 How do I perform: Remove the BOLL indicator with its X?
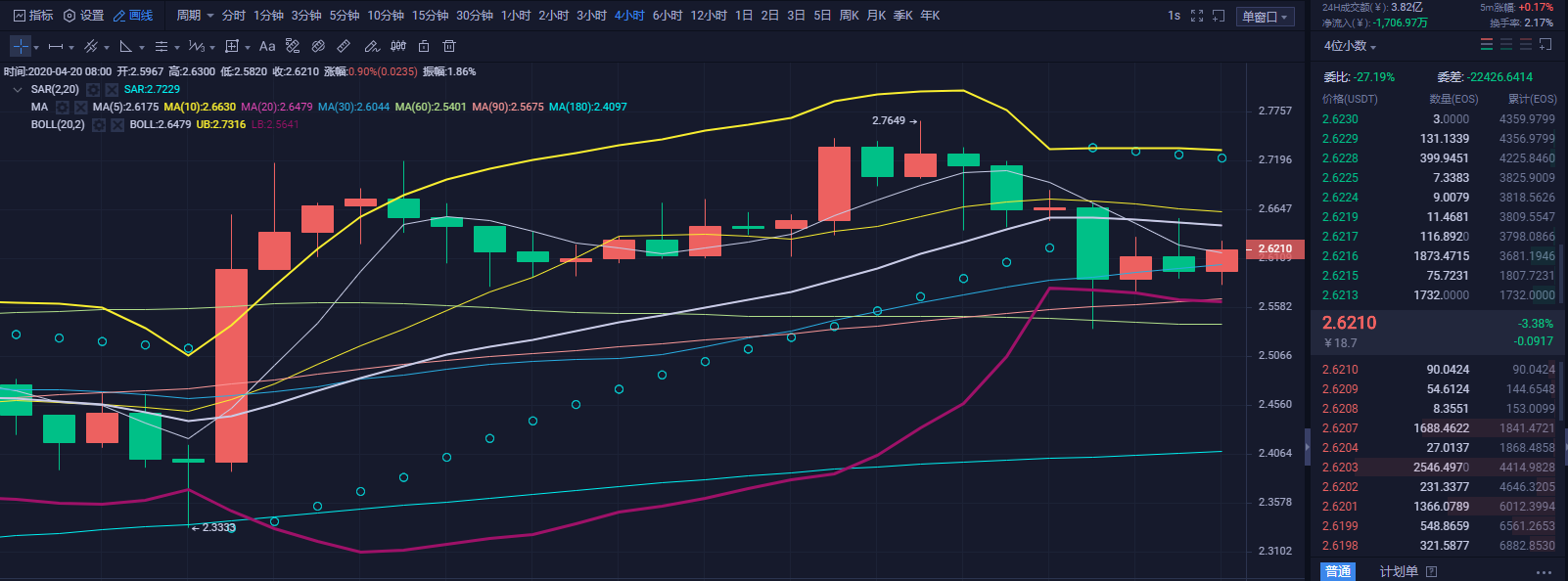click(x=117, y=124)
